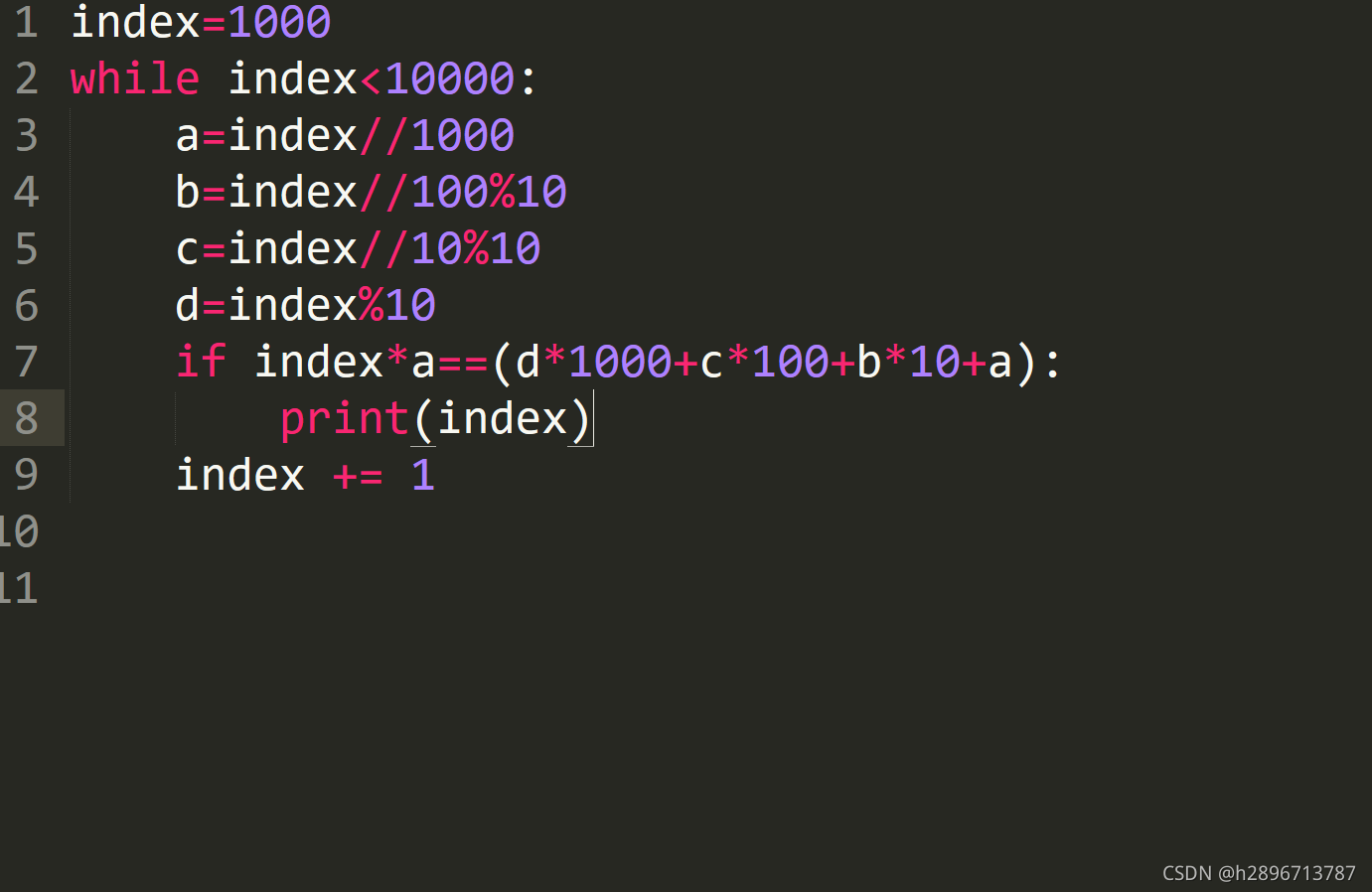Click 'd=index%10' assignment line
This screenshot has width=1372, height=892.
pos(305,306)
